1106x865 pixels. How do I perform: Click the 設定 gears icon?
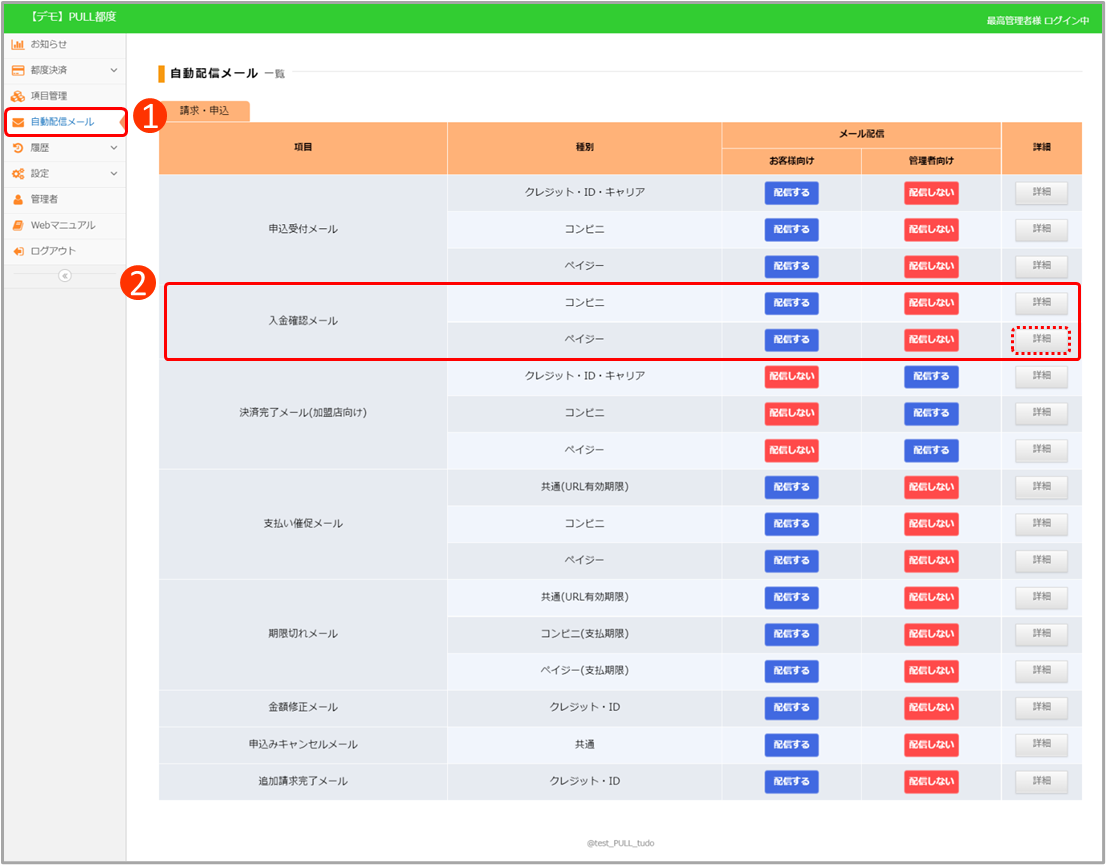(x=18, y=174)
